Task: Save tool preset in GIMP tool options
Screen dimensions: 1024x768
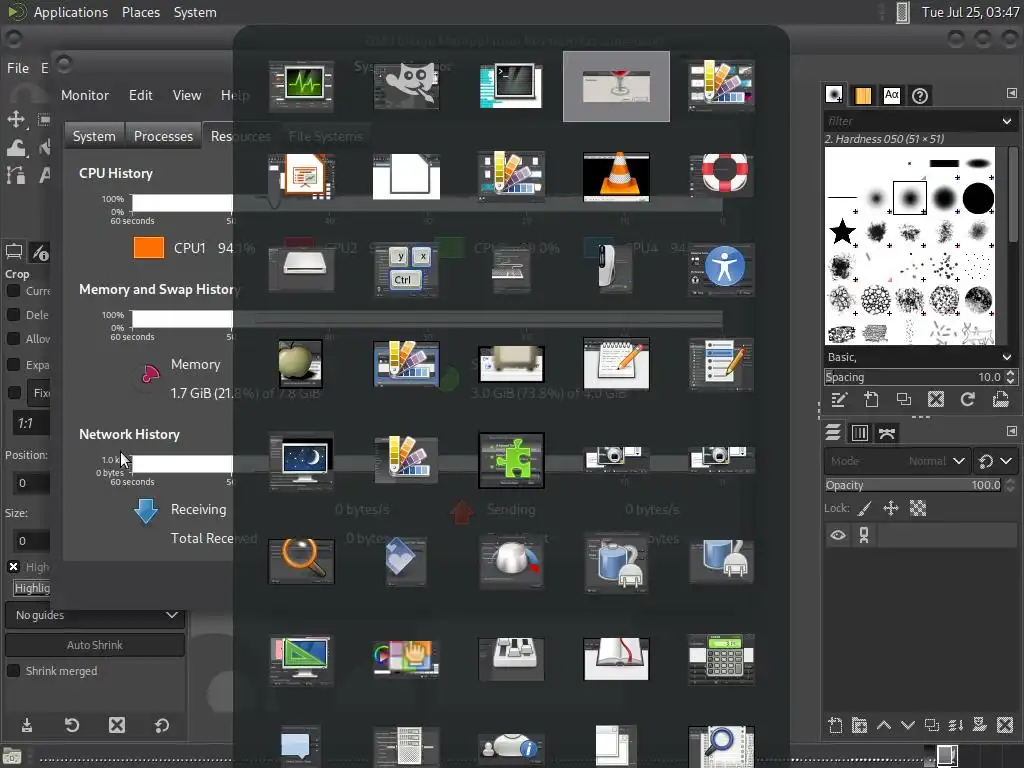Action: (27, 725)
